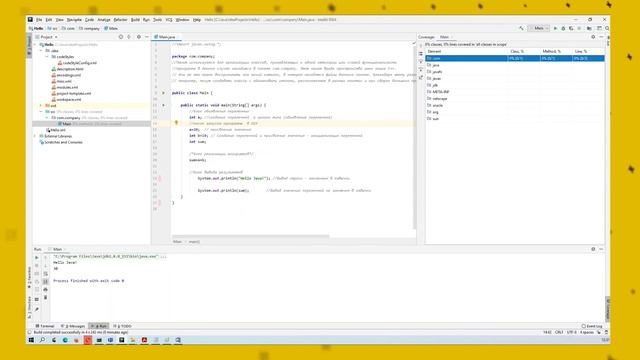
Task: Select the Main tab in Coverage panel
Action: [x=444, y=37]
